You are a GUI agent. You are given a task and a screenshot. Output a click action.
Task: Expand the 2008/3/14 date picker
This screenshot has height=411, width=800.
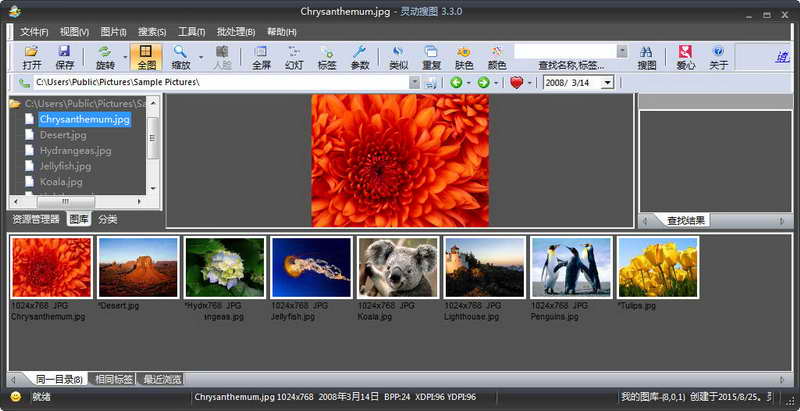pyautogui.click(x=607, y=83)
